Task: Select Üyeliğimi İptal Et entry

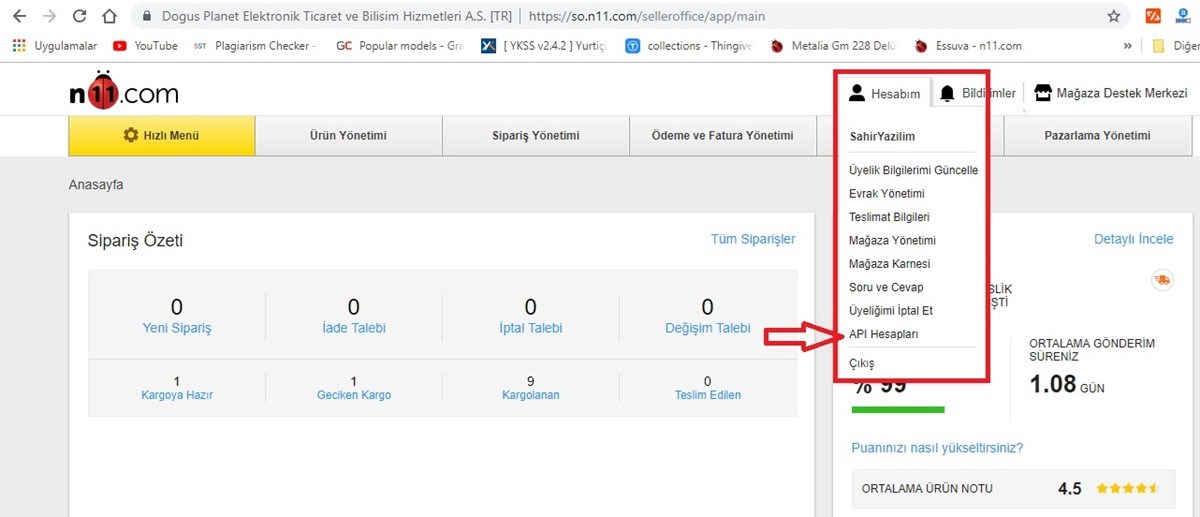Action: (x=890, y=311)
